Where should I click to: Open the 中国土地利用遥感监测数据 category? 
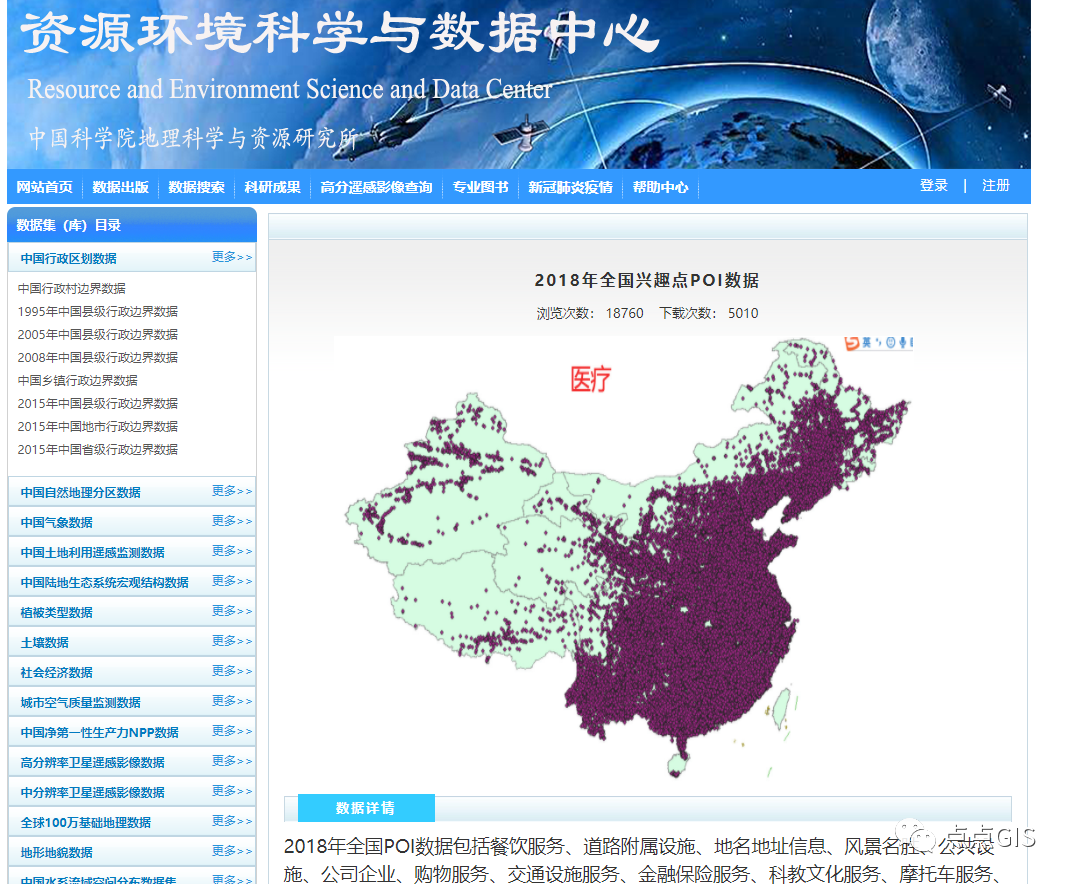(x=92, y=553)
